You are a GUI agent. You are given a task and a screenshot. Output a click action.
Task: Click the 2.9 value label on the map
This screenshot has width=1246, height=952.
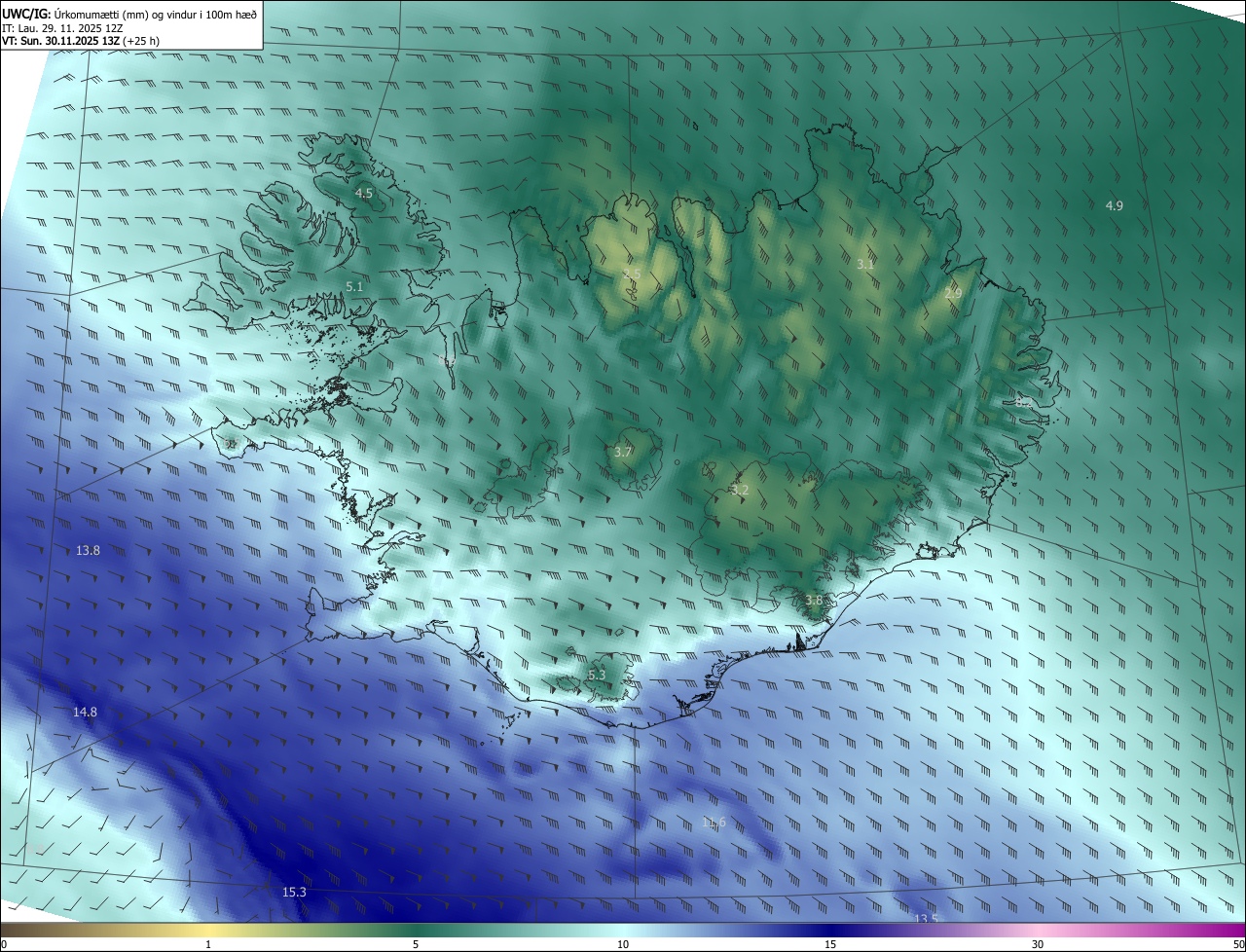coord(953,293)
